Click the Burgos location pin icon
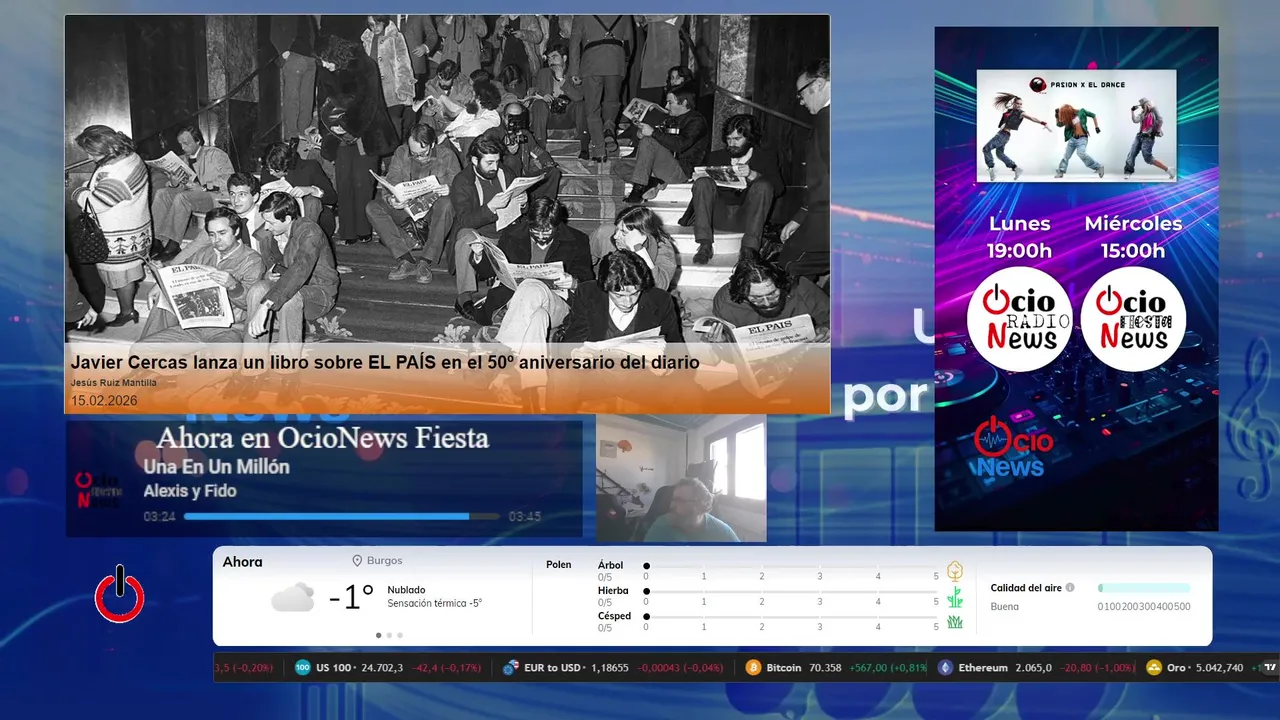 pos(357,561)
